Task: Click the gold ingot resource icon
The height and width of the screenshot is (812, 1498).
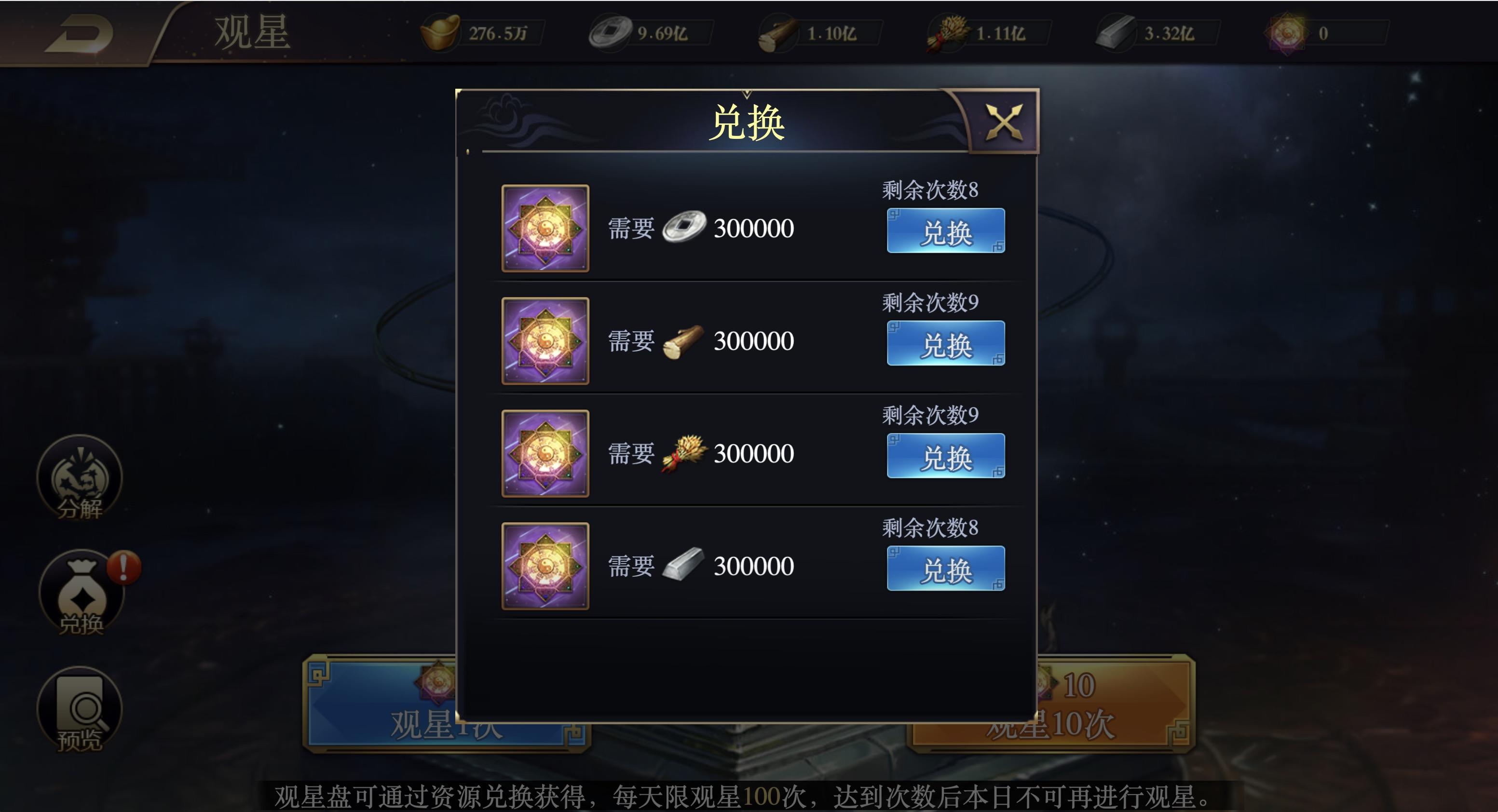Action: point(440,33)
